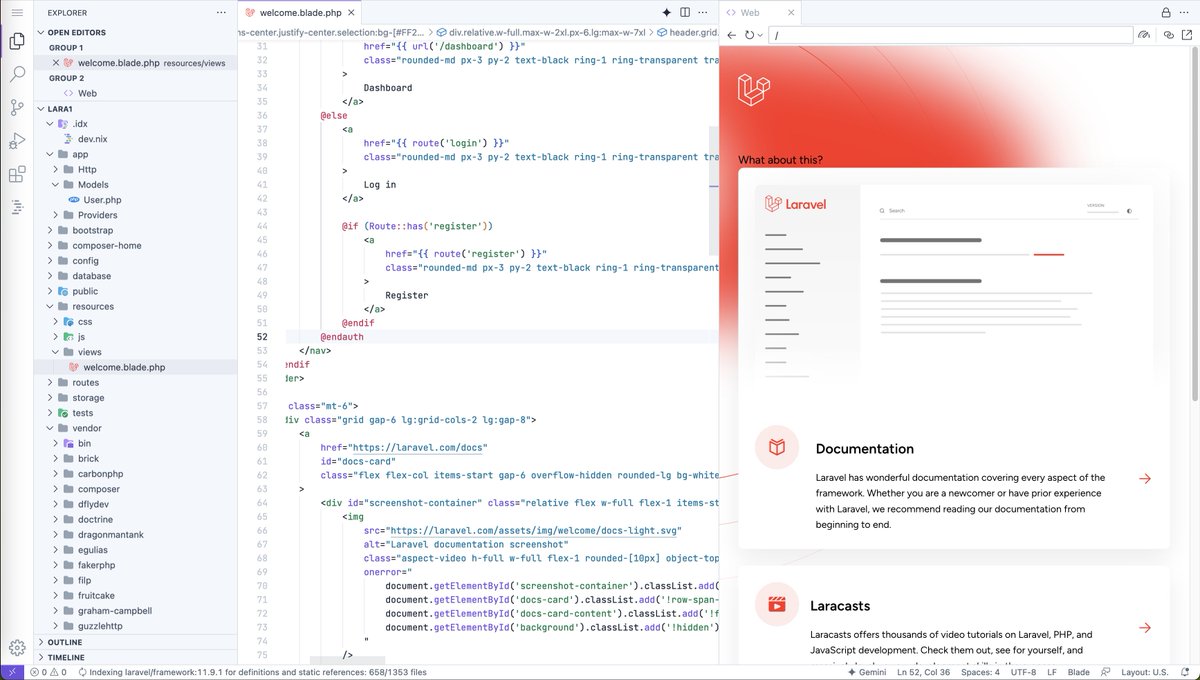
Task: Open the preview in a new window
Action: coord(1187,35)
